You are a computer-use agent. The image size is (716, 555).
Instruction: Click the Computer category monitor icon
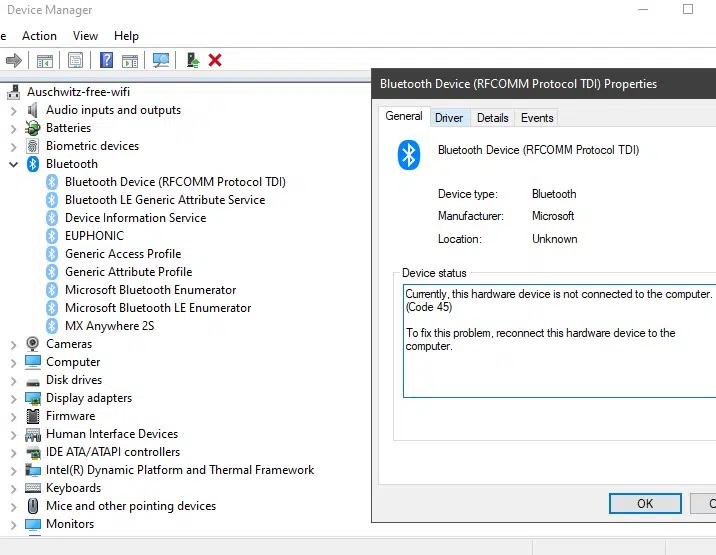[33, 362]
